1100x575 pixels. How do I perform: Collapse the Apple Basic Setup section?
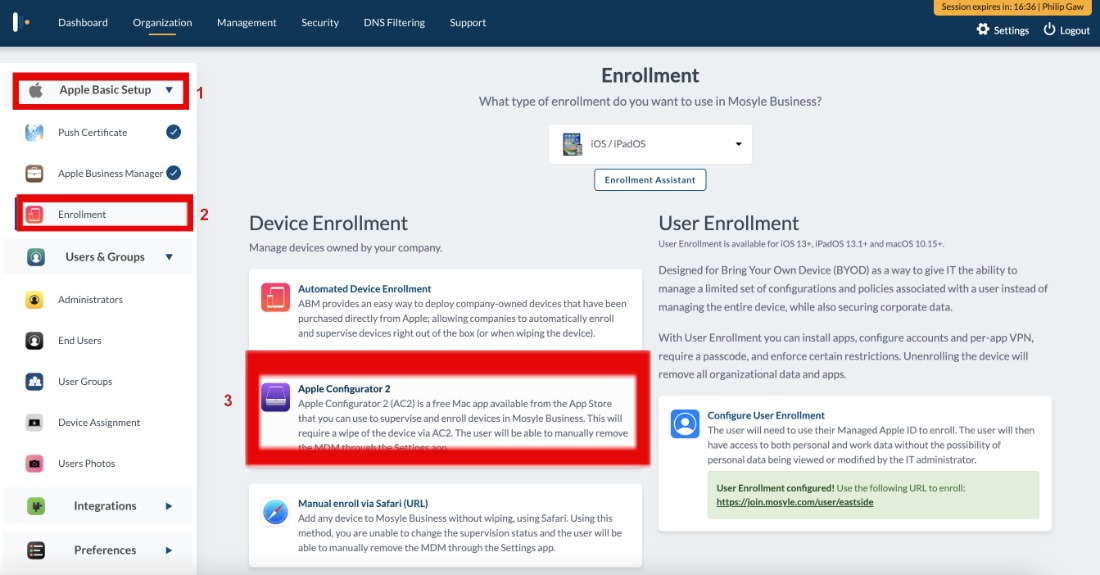pos(169,90)
